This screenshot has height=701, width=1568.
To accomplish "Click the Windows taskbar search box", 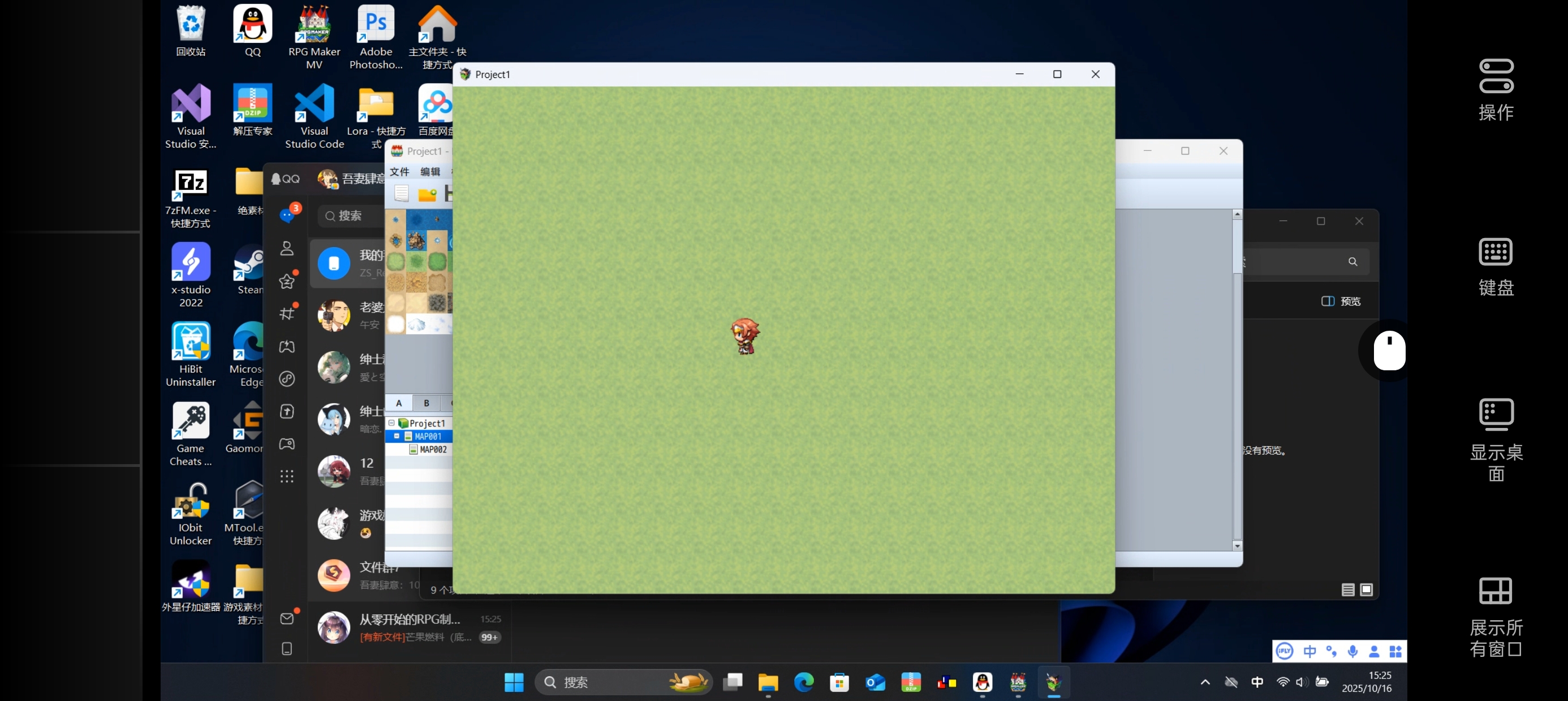I will point(623,682).
